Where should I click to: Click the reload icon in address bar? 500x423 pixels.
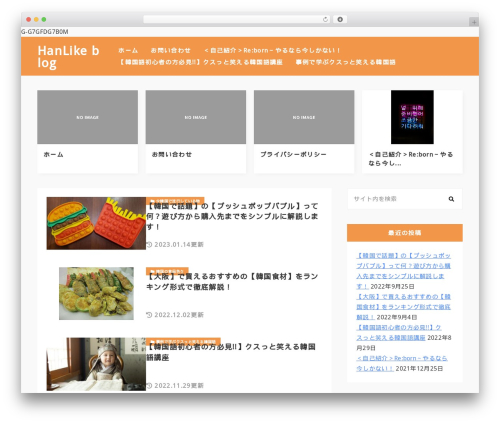(325, 19)
